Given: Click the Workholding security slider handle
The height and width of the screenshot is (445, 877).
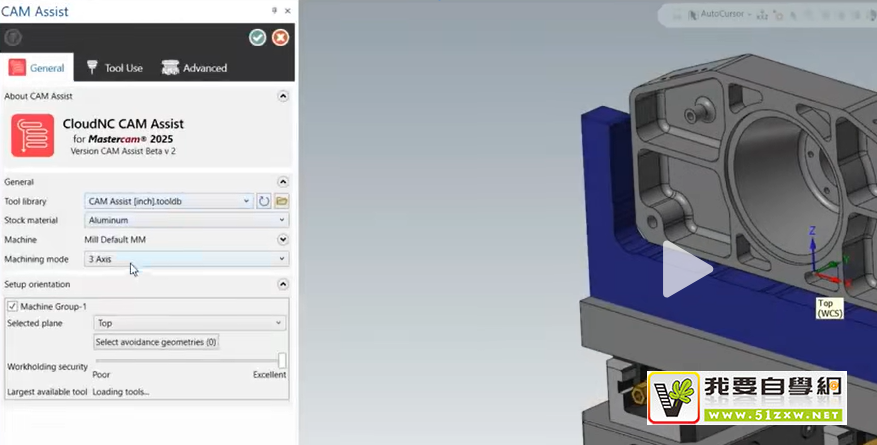Looking at the screenshot, I should (x=282, y=360).
